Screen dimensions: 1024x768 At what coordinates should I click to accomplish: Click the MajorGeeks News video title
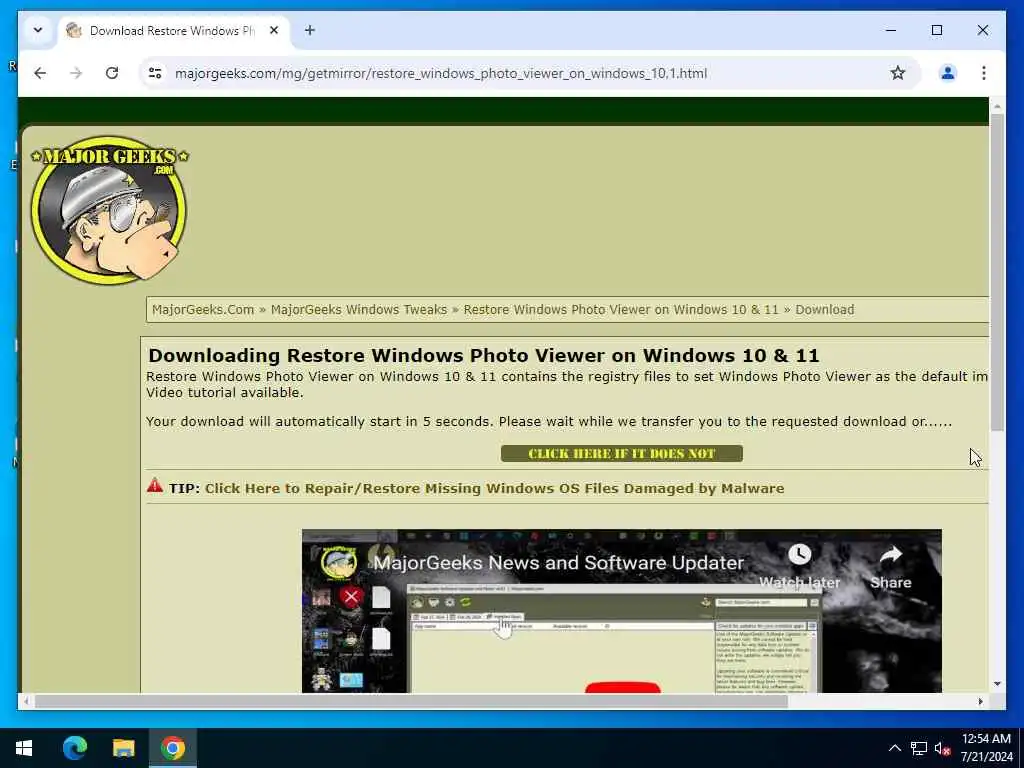pos(558,563)
